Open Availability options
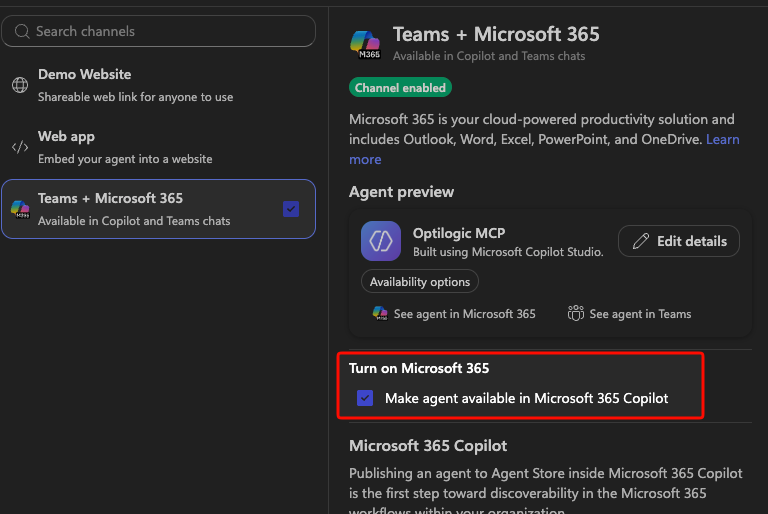768x514 pixels. pos(420,282)
